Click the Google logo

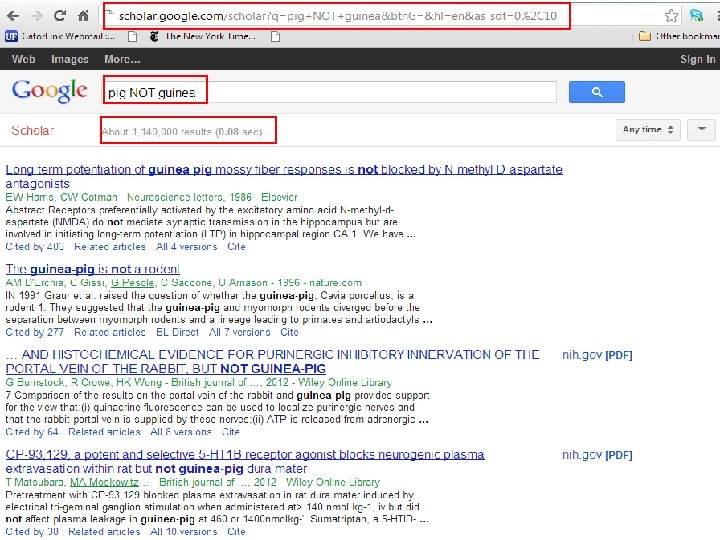coord(49,90)
